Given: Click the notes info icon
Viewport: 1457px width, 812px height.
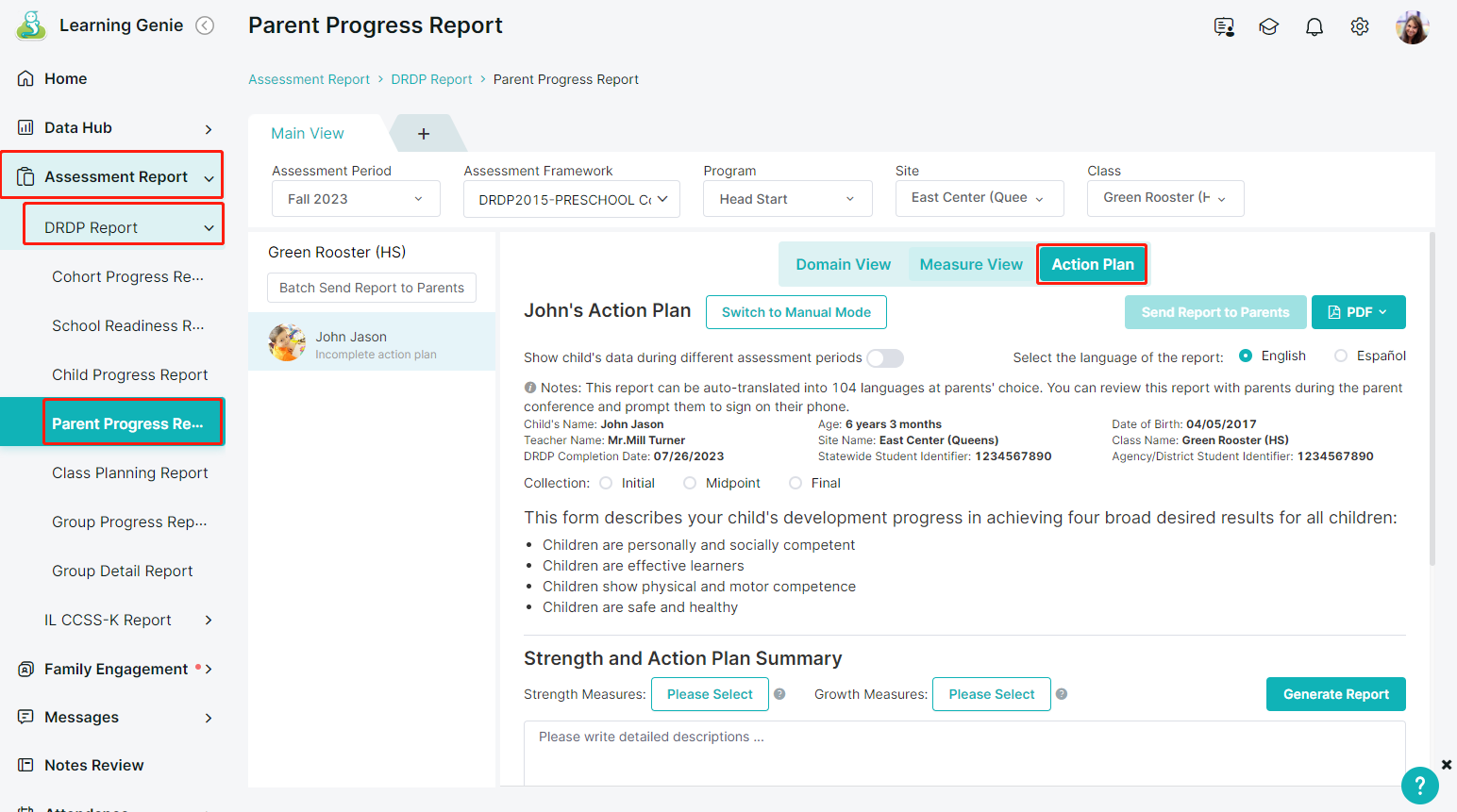Looking at the screenshot, I should [530, 388].
